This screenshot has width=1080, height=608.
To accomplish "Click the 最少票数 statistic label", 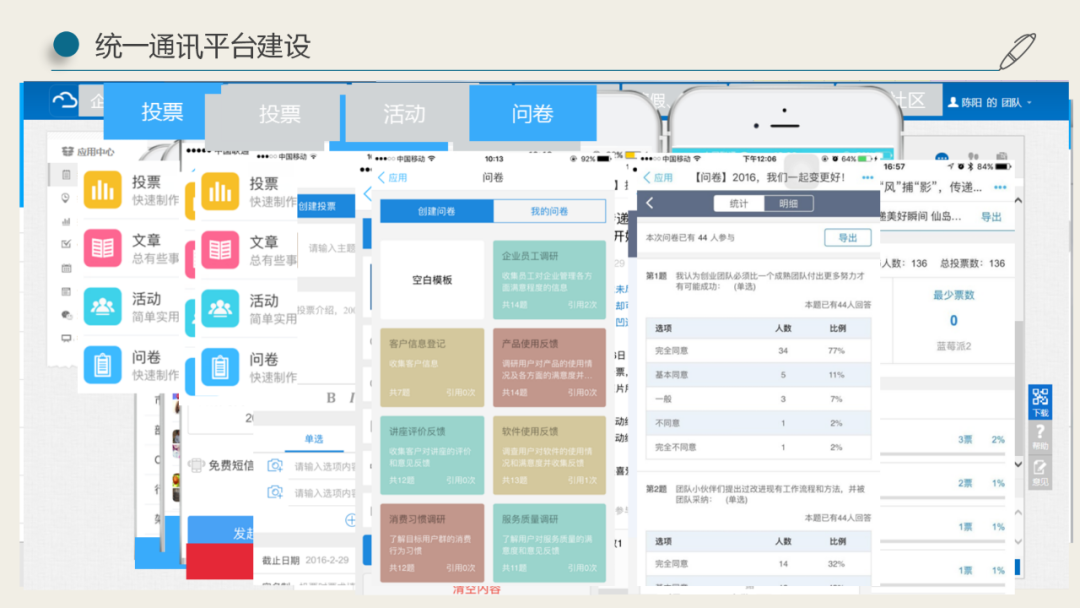I will (x=953, y=295).
